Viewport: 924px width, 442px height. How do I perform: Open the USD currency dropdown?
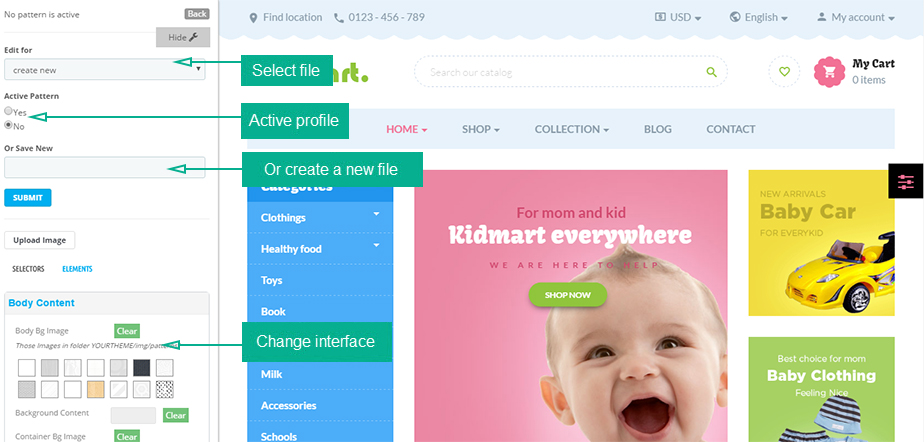678,18
